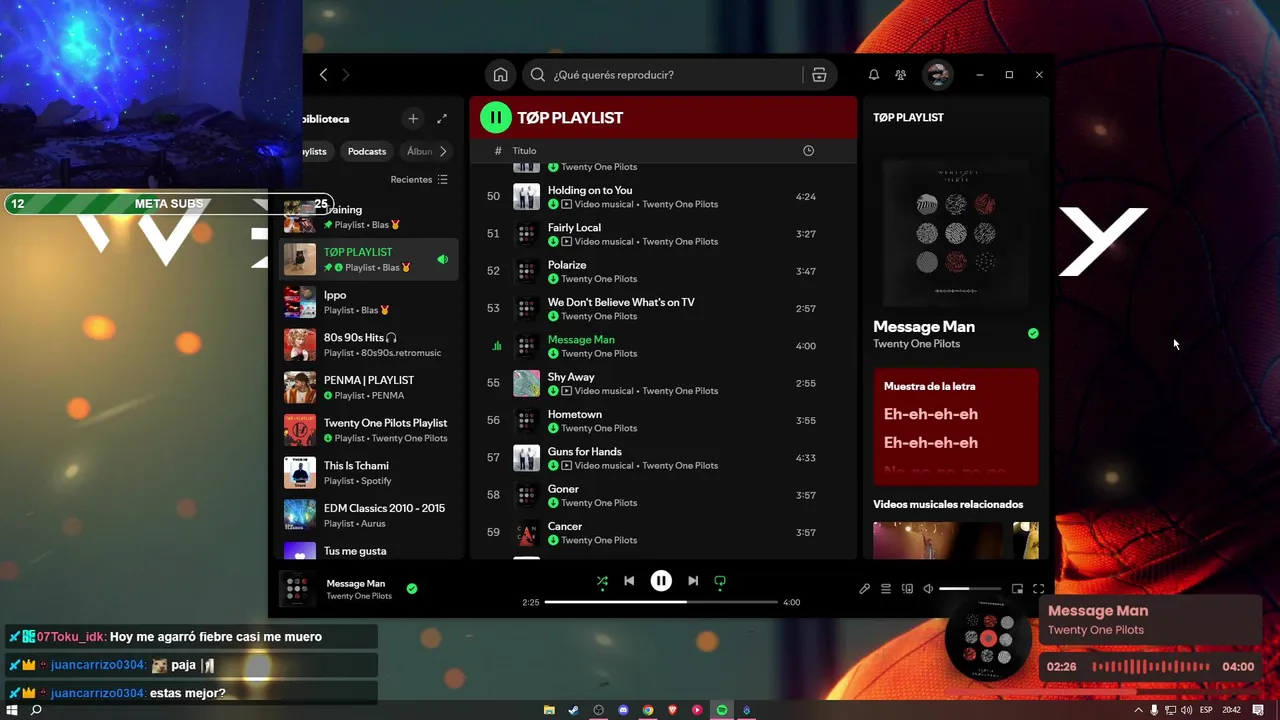This screenshot has height=720, width=1280.
Task: Select the Podcasts filter chip
Action: coord(367,152)
